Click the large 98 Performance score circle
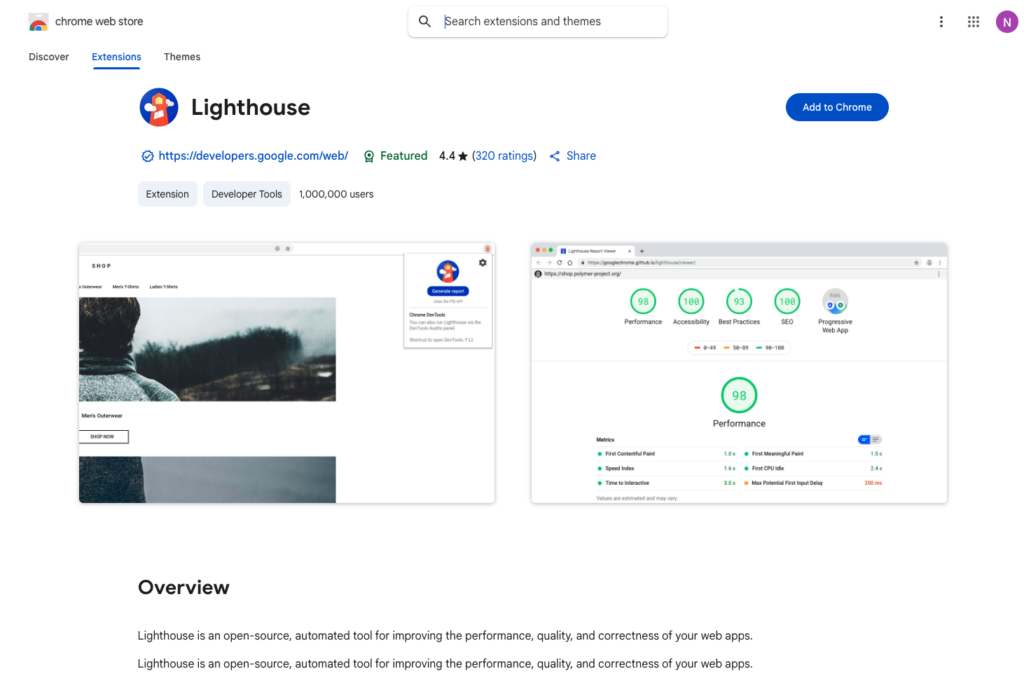 point(739,395)
